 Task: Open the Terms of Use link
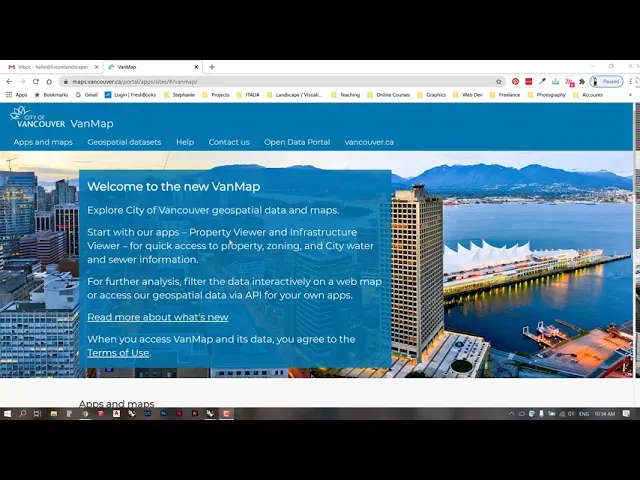pyautogui.click(x=118, y=352)
